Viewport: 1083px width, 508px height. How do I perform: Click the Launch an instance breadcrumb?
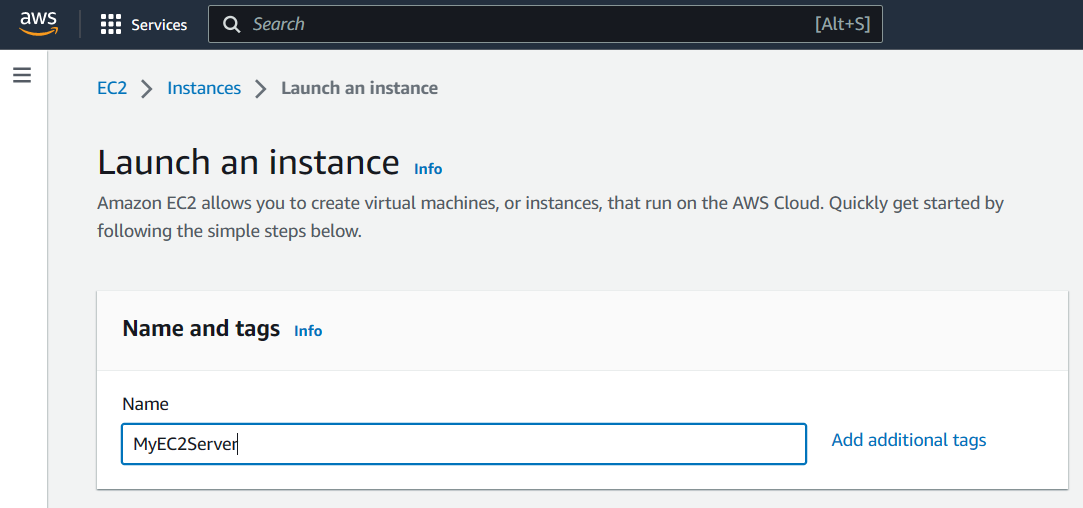359,88
